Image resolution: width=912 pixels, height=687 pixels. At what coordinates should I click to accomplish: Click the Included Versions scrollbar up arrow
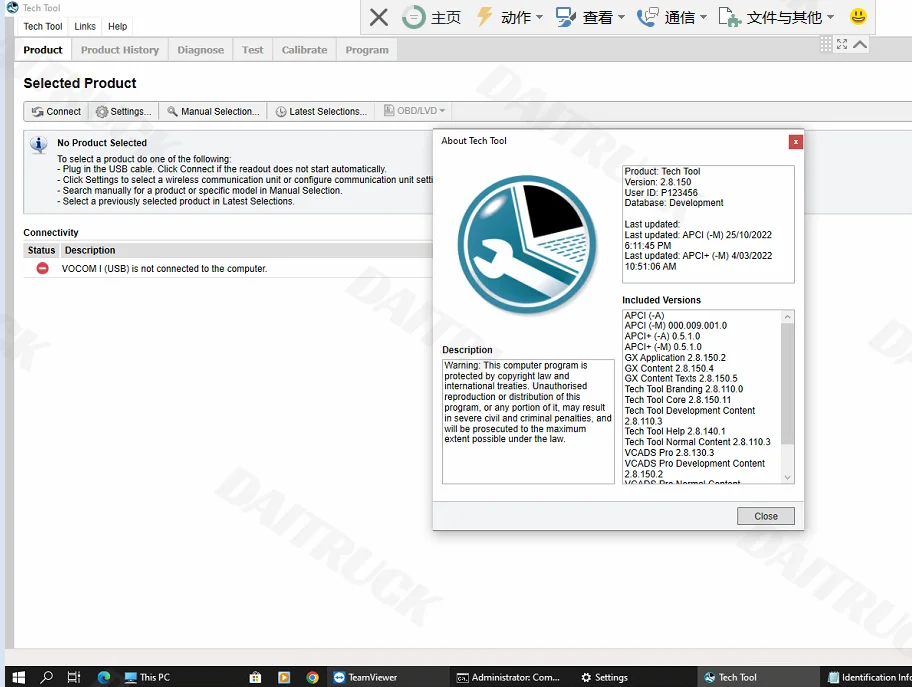point(788,317)
